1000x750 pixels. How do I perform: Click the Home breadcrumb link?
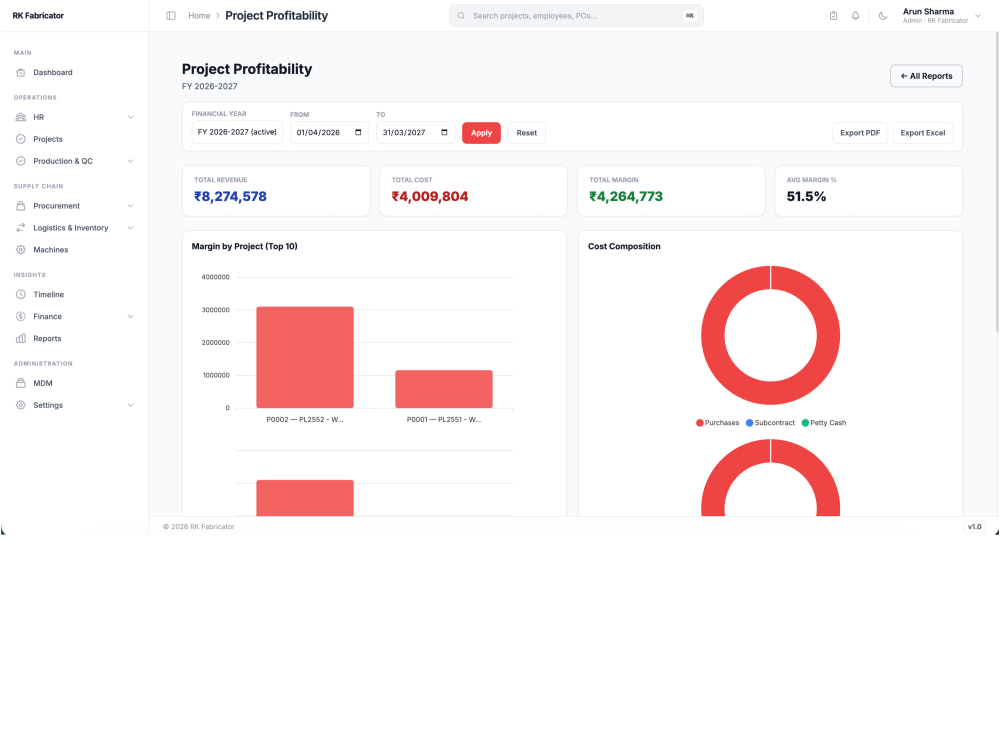click(199, 16)
